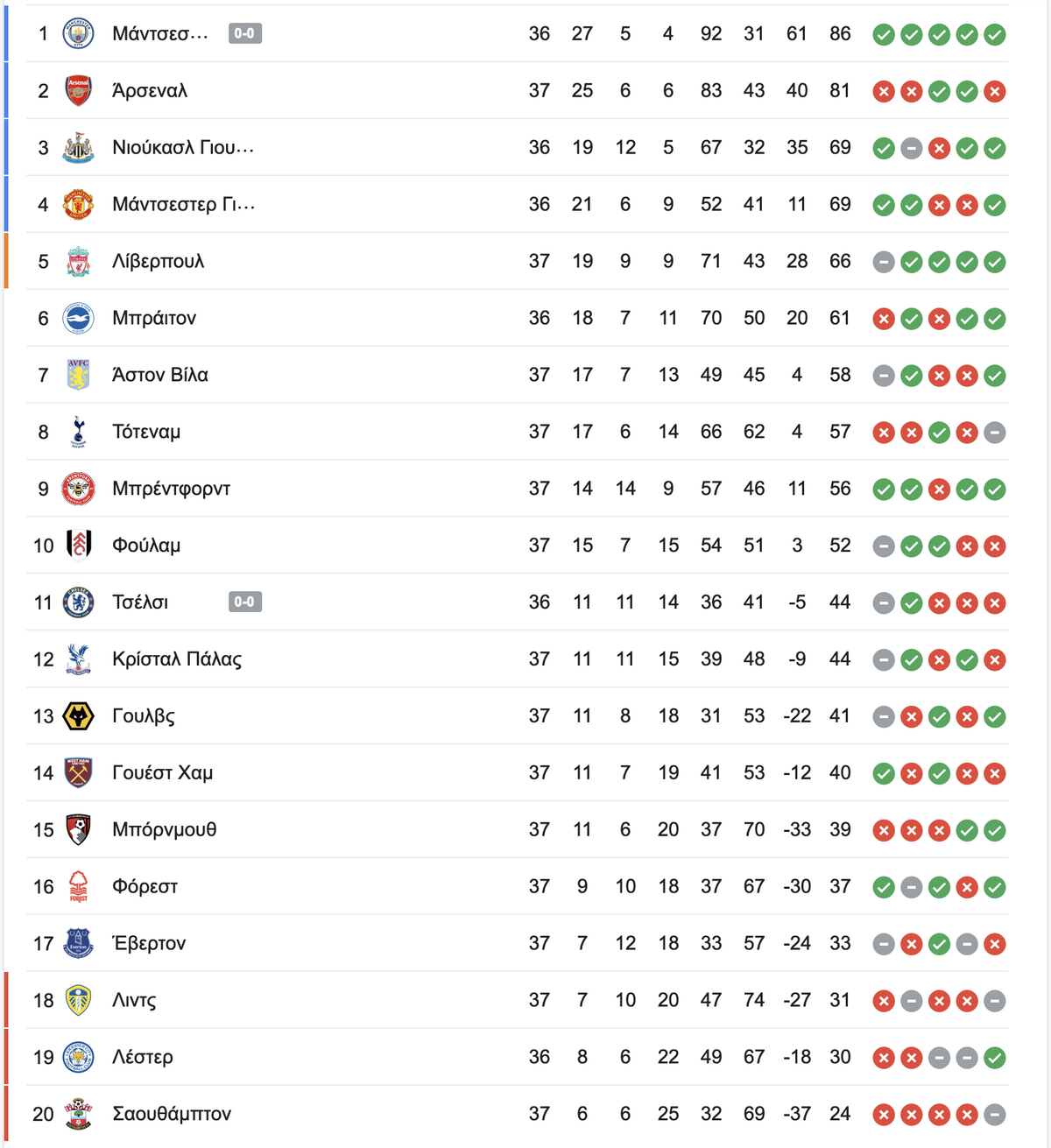Select the Κρίσταλ Πάλας team name
This screenshot has height=1148, width=1051.
tap(177, 659)
